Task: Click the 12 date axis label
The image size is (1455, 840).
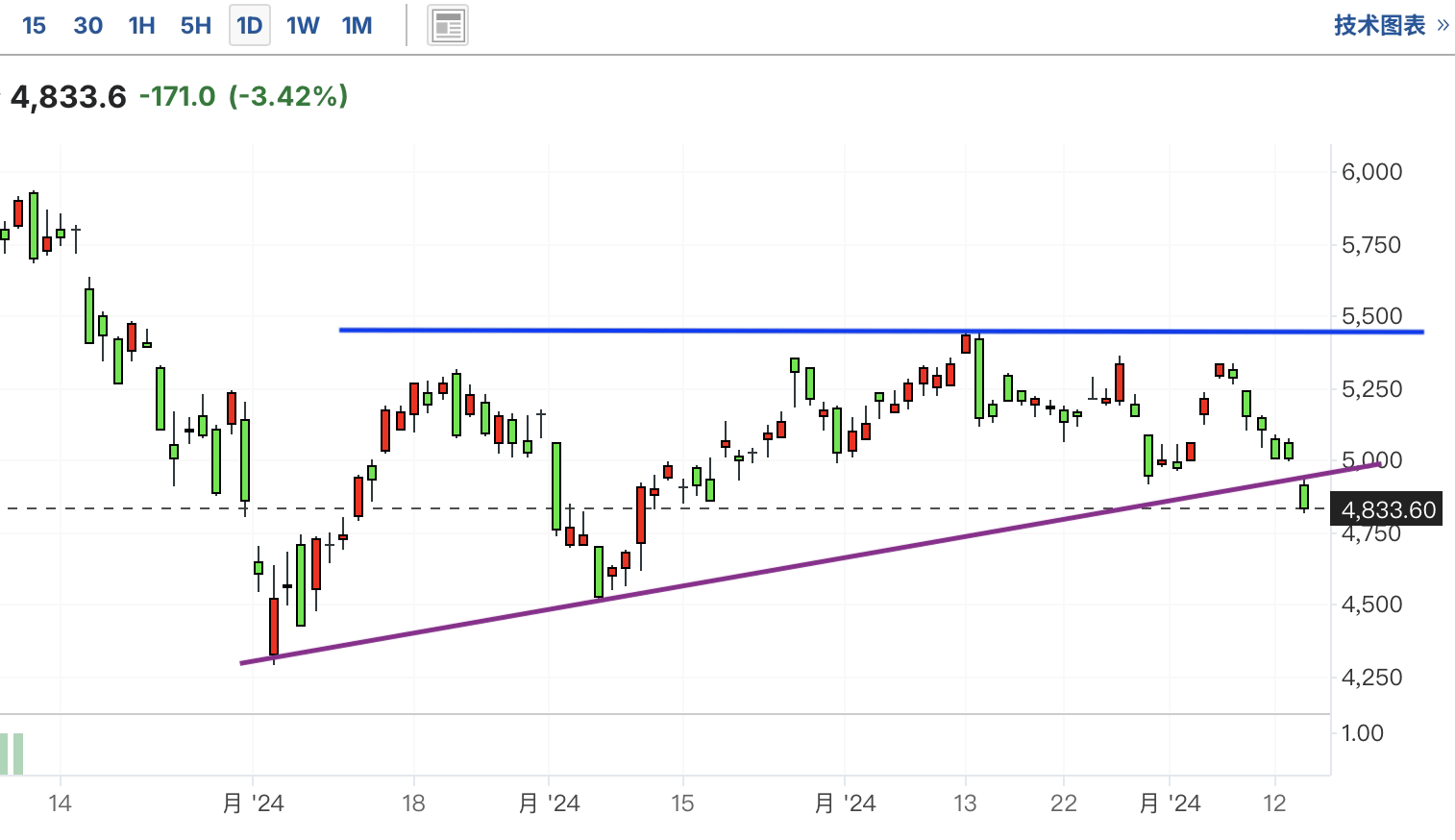Action: click(1274, 803)
